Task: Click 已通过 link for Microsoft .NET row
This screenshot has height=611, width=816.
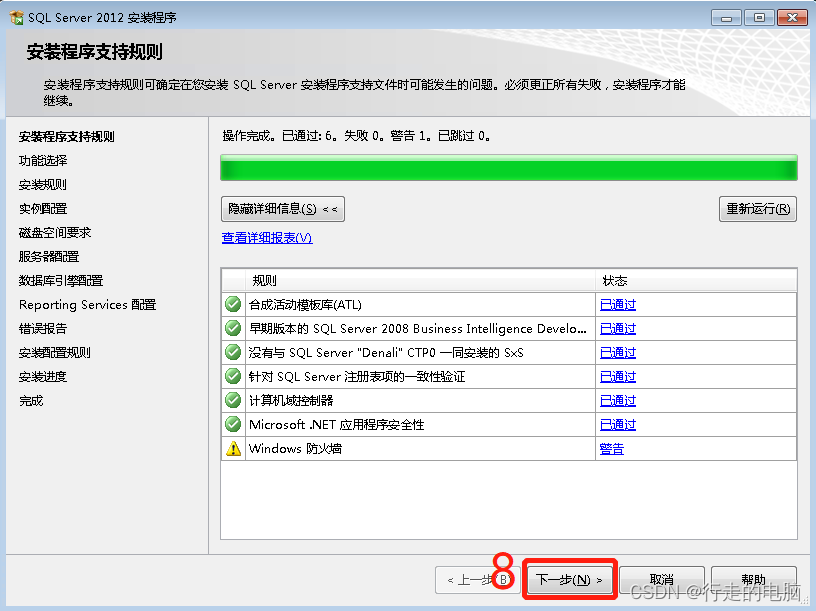Action: [x=618, y=424]
